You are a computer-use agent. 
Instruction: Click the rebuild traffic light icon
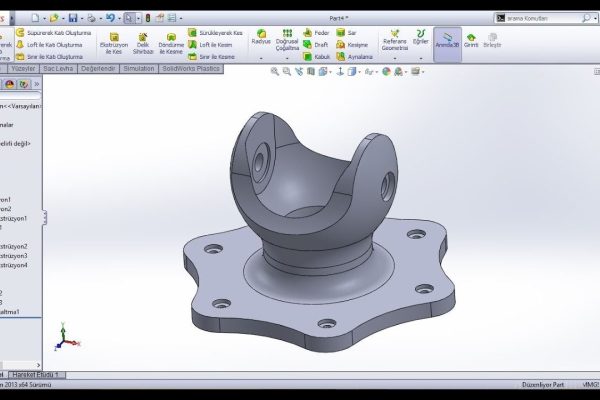tap(149, 18)
